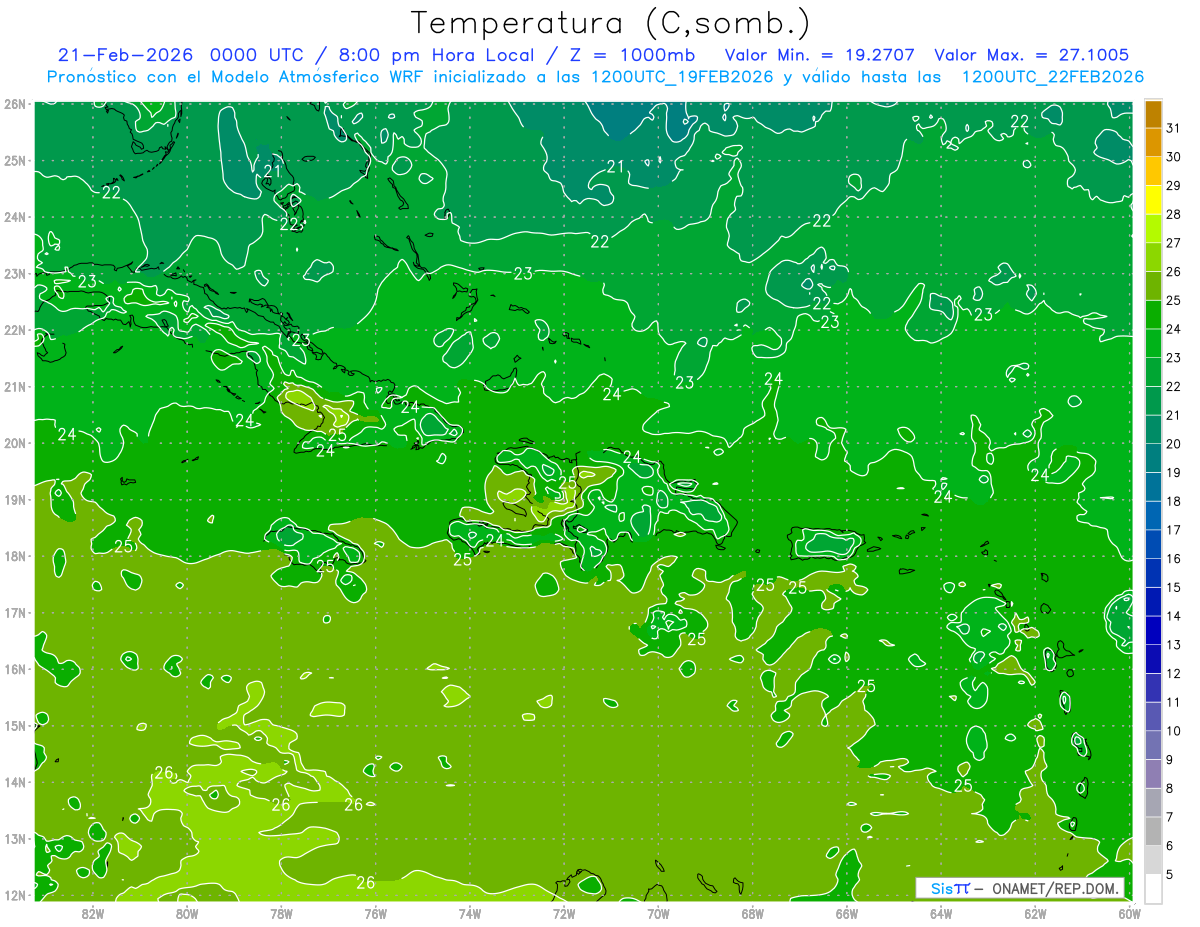Select 'Valor Min. = 19.2707' text
This screenshot has height=927, width=1200.
(819, 55)
